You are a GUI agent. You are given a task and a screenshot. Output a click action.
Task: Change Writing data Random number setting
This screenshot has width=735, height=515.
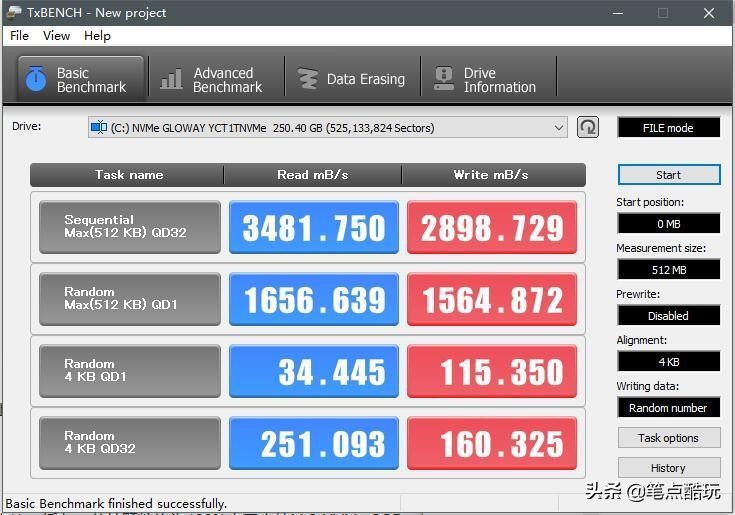coord(669,407)
